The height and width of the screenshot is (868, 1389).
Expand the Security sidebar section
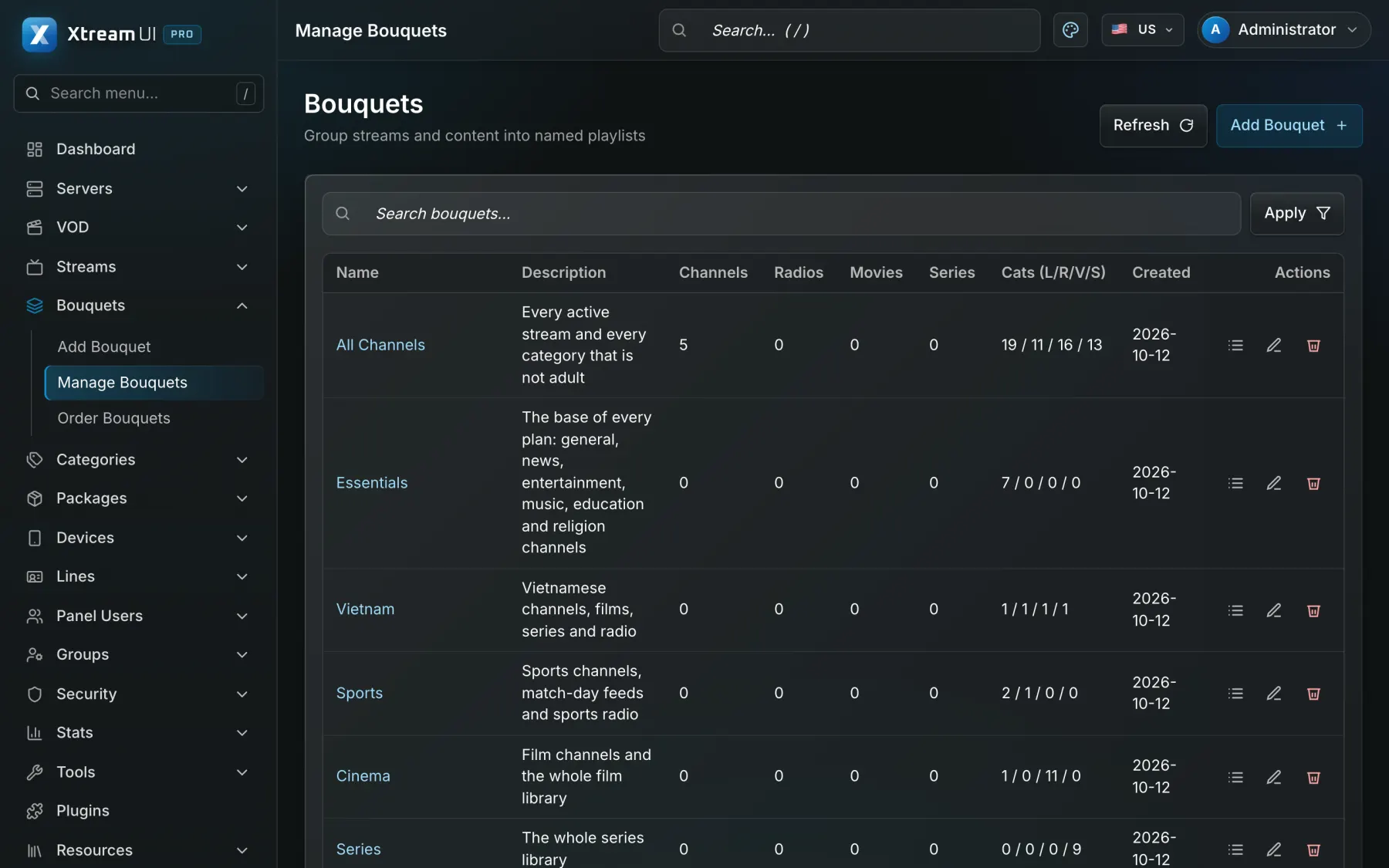[x=139, y=694]
